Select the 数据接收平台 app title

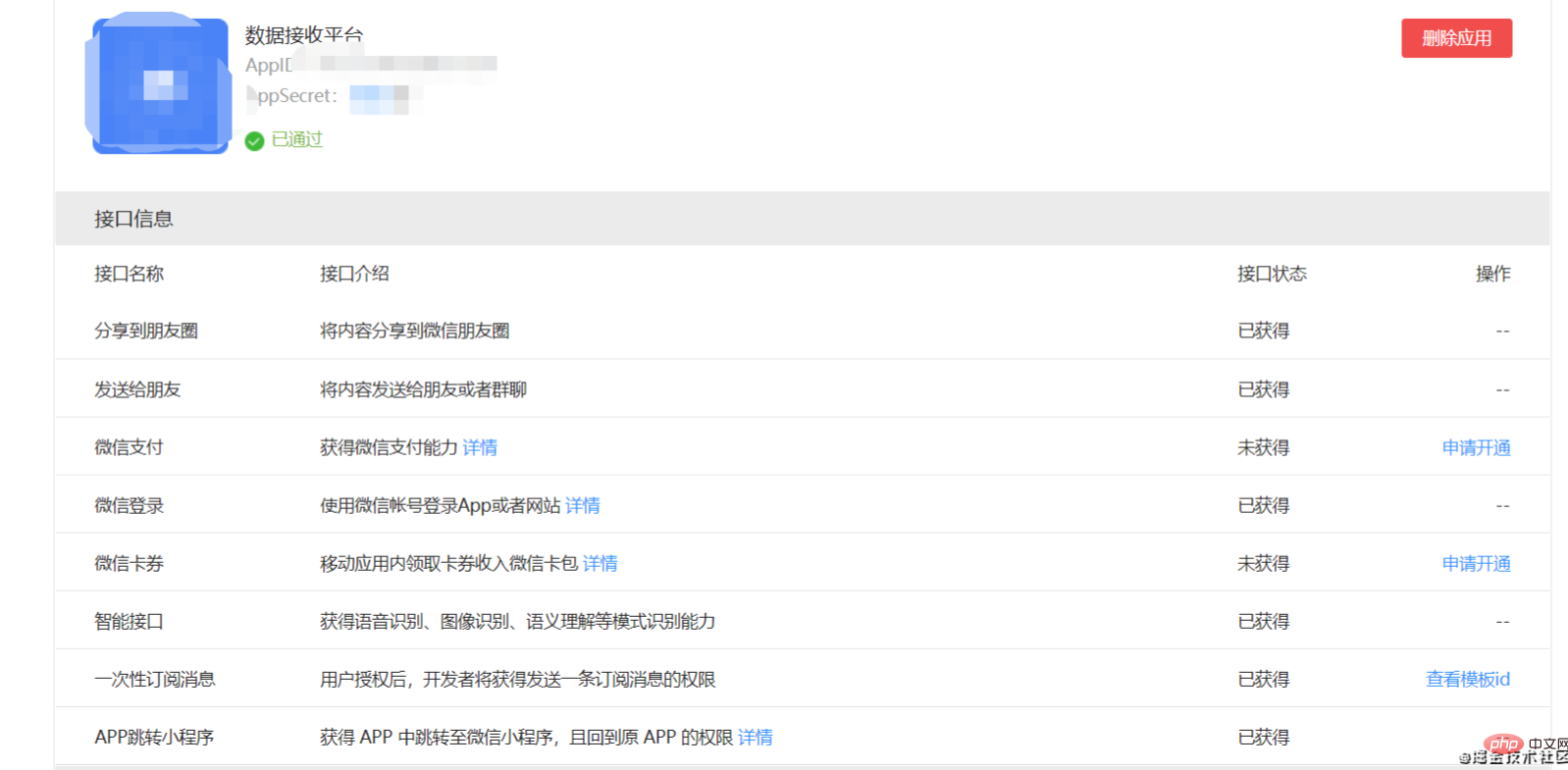pos(304,35)
